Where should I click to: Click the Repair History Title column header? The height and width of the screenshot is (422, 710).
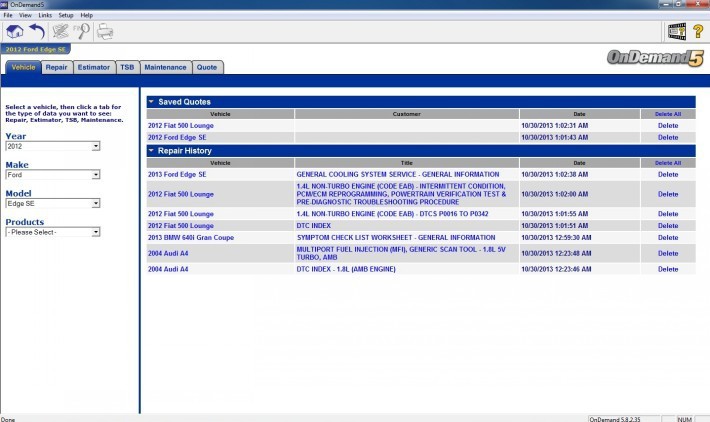coord(407,163)
